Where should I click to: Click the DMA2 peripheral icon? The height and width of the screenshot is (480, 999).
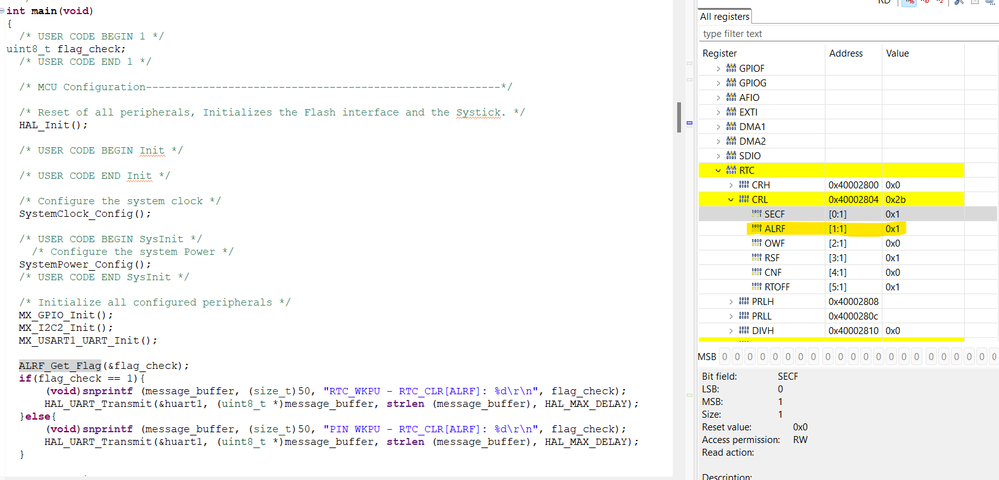pos(731,142)
